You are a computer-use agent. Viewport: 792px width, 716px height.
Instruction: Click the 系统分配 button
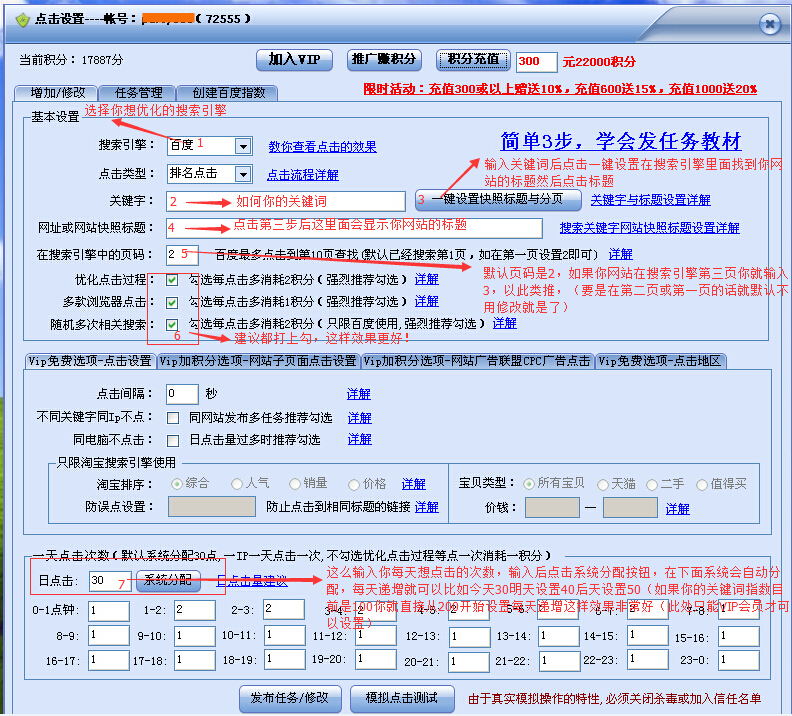tap(167, 580)
